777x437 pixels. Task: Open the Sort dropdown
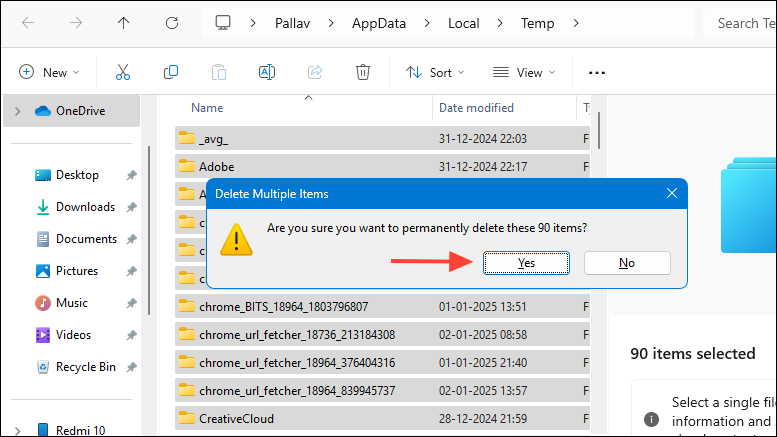point(435,72)
